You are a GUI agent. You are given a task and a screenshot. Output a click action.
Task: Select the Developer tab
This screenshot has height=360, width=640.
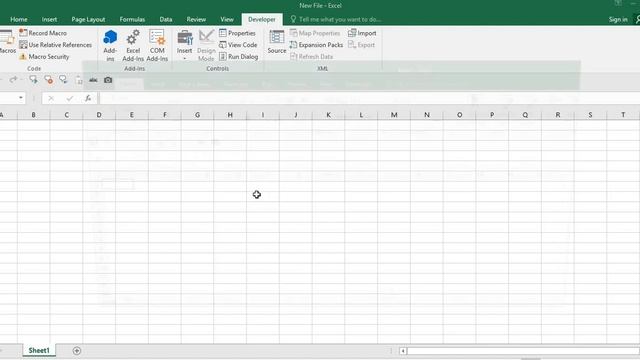coord(262,19)
